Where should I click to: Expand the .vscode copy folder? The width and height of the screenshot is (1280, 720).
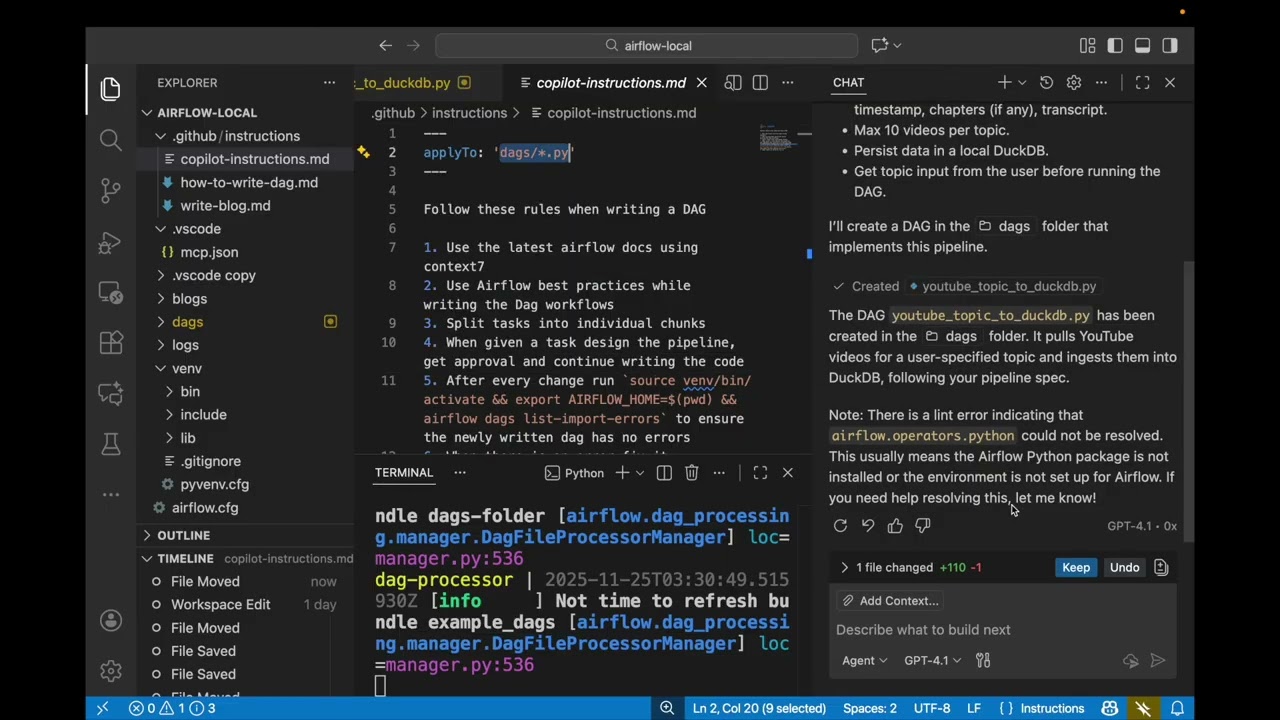tap(161, 275)
